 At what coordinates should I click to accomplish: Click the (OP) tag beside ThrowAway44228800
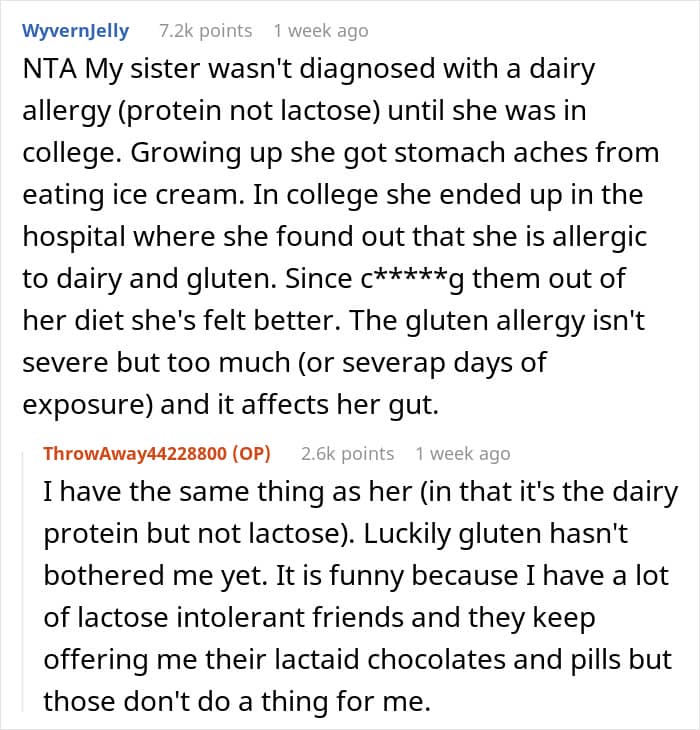click(251, 453)
